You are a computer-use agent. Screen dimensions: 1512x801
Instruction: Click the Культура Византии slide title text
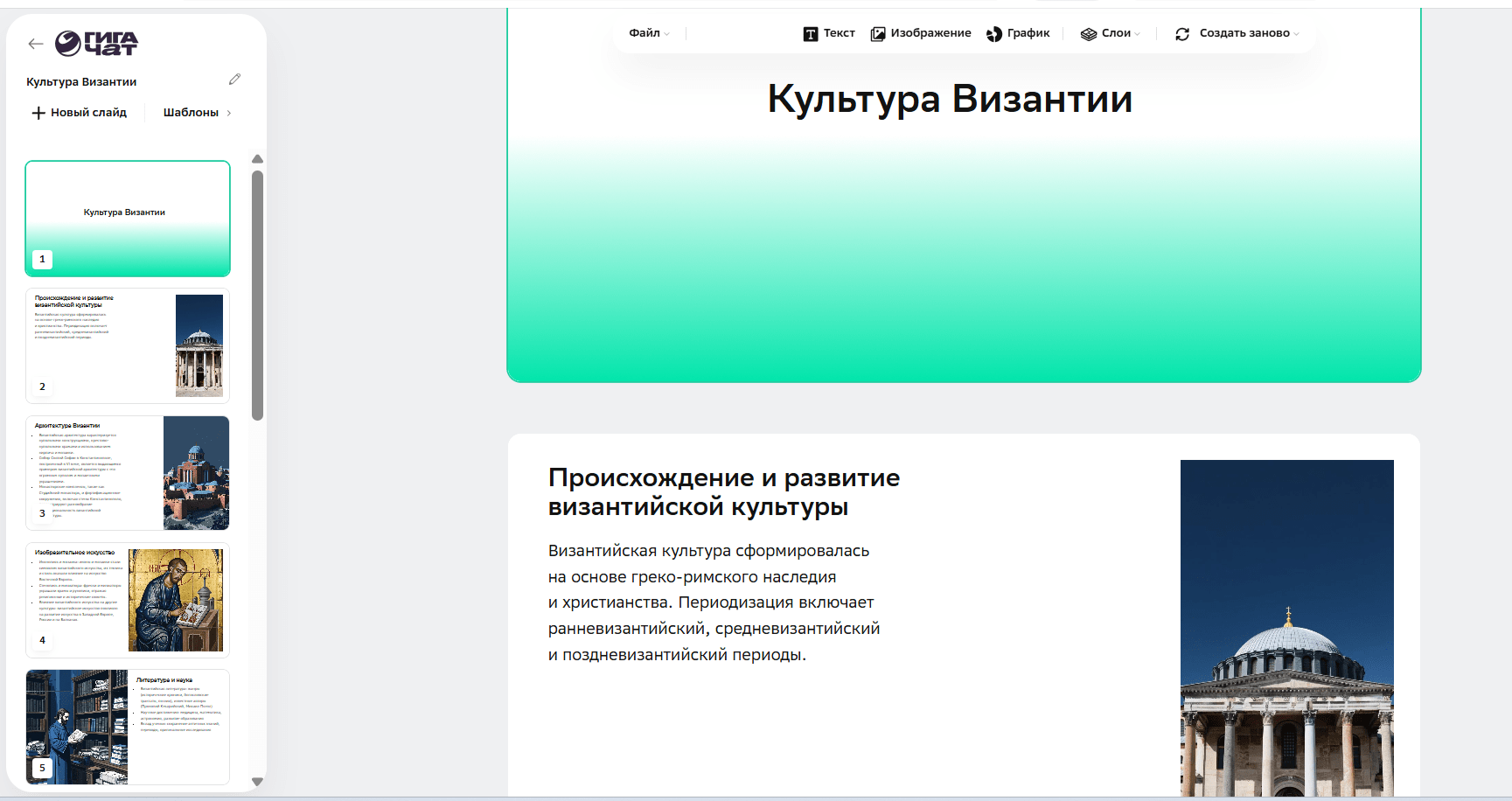pyautogui.click(x=950, y=99)
